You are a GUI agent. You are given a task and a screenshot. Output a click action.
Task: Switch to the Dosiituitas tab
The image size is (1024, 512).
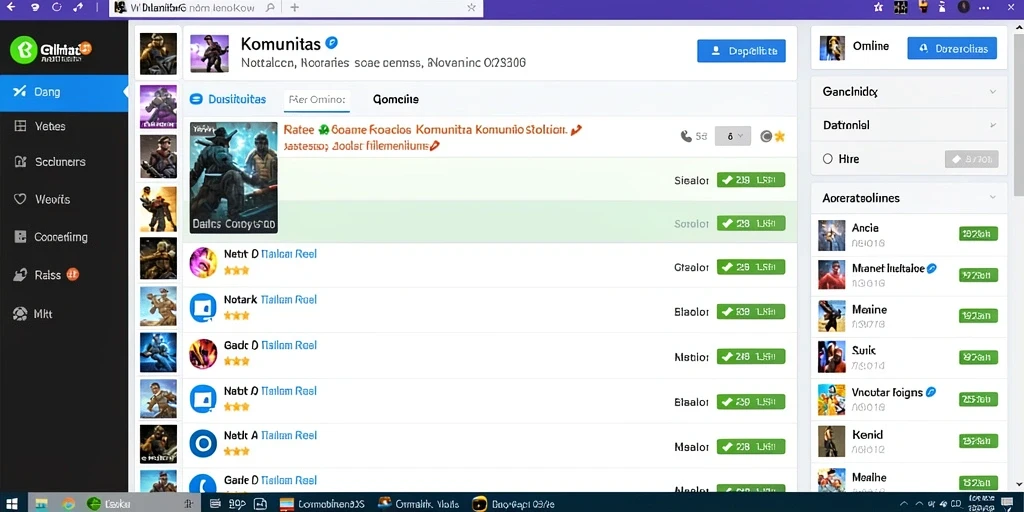(x=228, y=99)
